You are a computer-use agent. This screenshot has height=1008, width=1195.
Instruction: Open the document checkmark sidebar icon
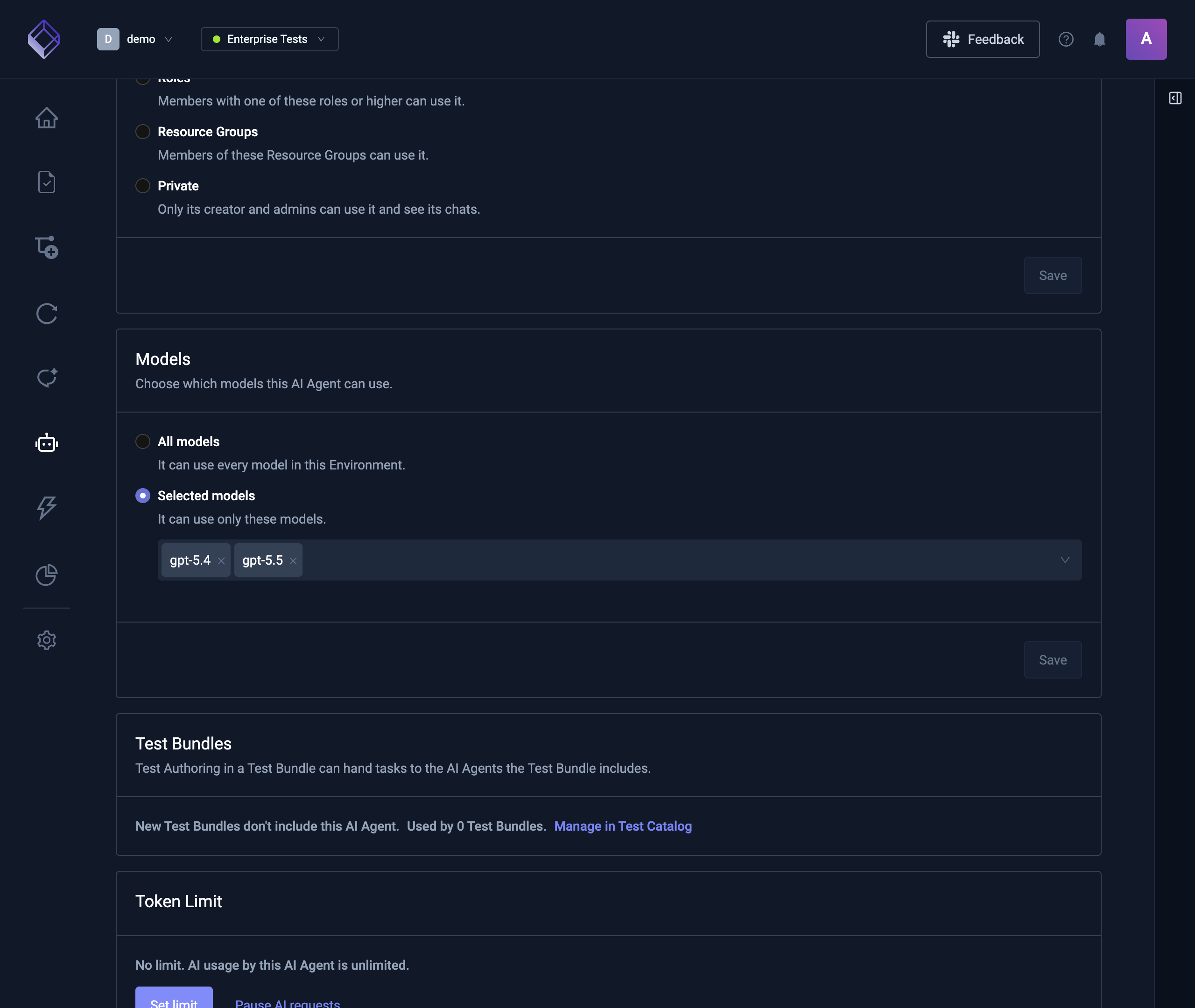(46, 182)
